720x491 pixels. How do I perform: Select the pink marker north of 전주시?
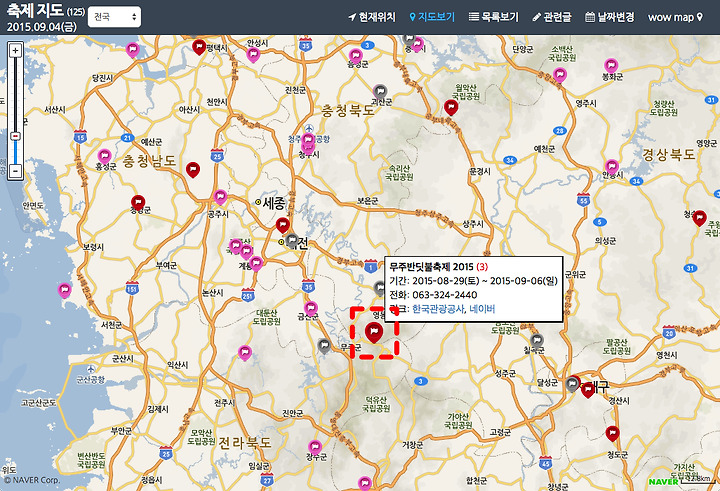tap(245, 353)
